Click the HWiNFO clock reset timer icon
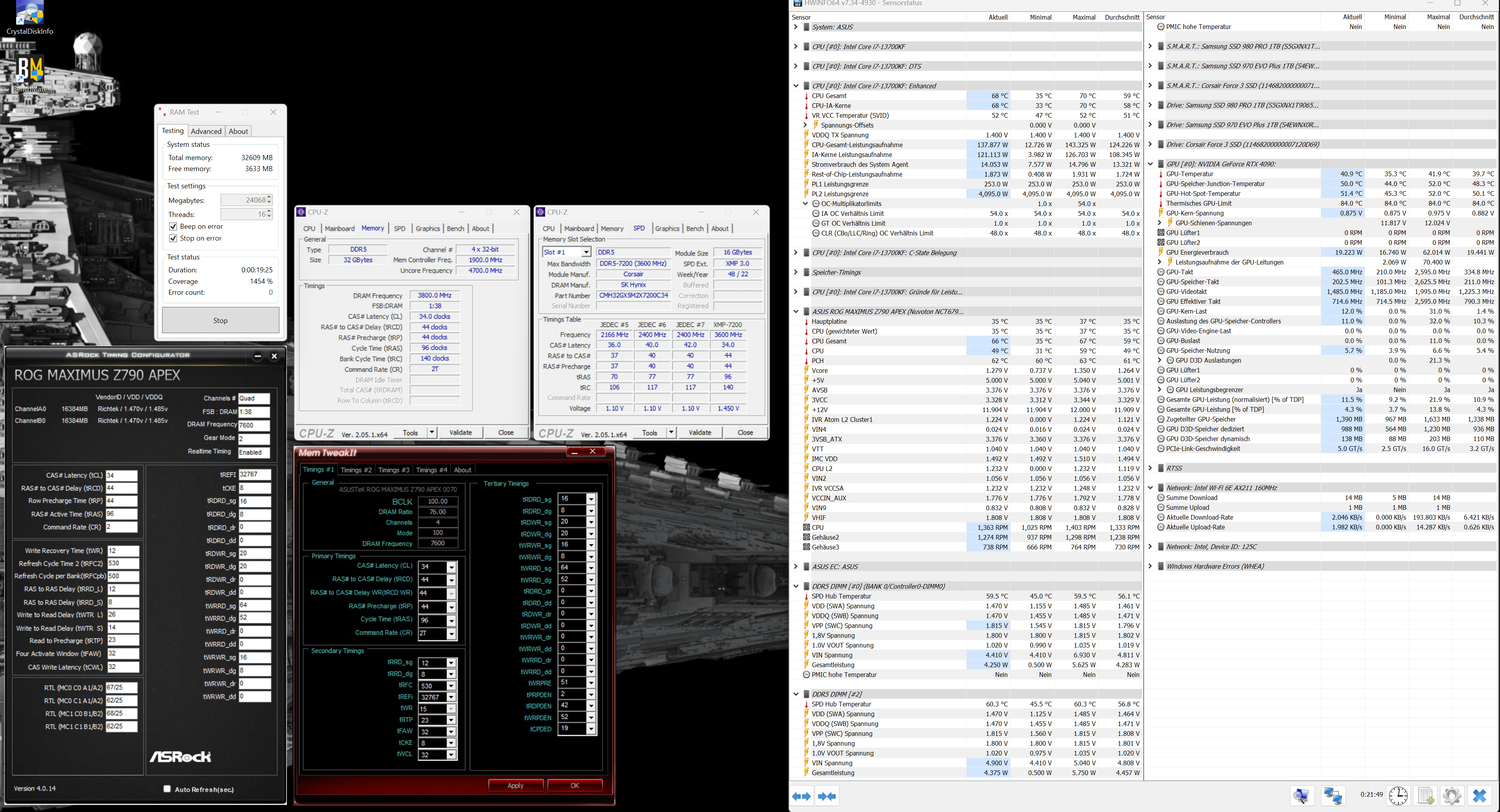The height and width of the screenshot is (812, 1500). 1398,796
